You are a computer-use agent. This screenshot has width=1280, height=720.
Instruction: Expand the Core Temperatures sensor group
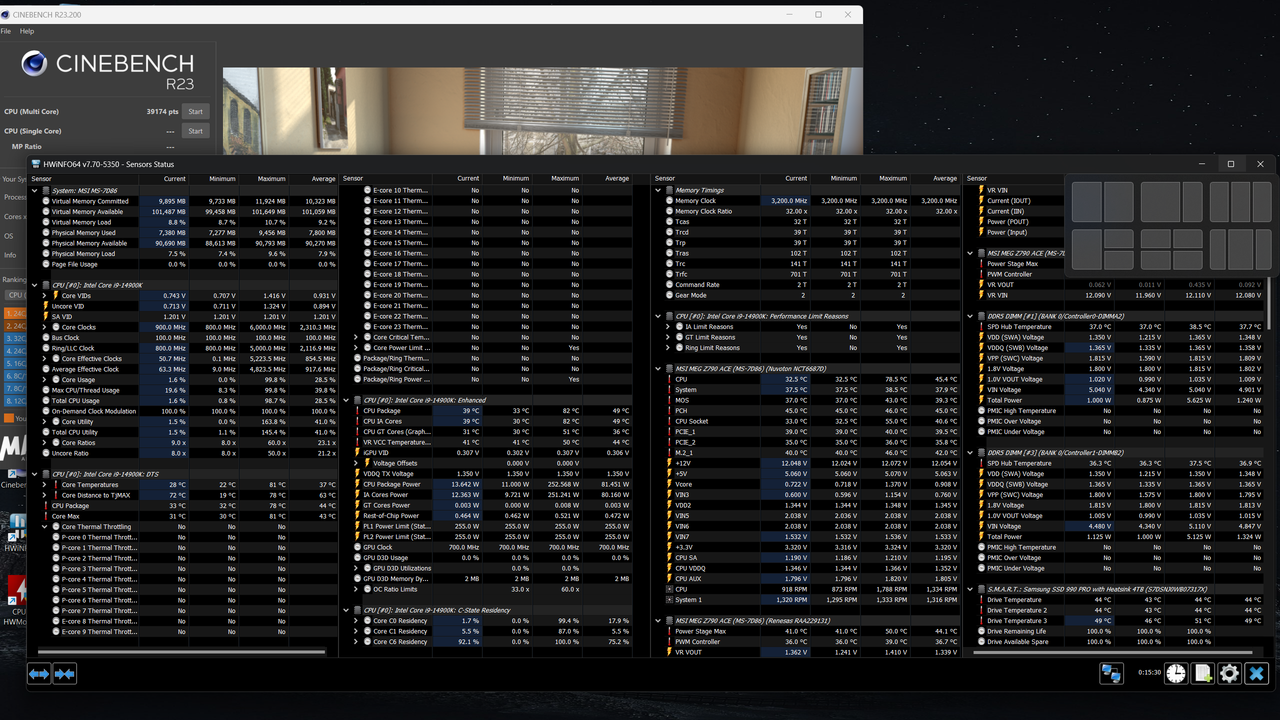point(44,484)
